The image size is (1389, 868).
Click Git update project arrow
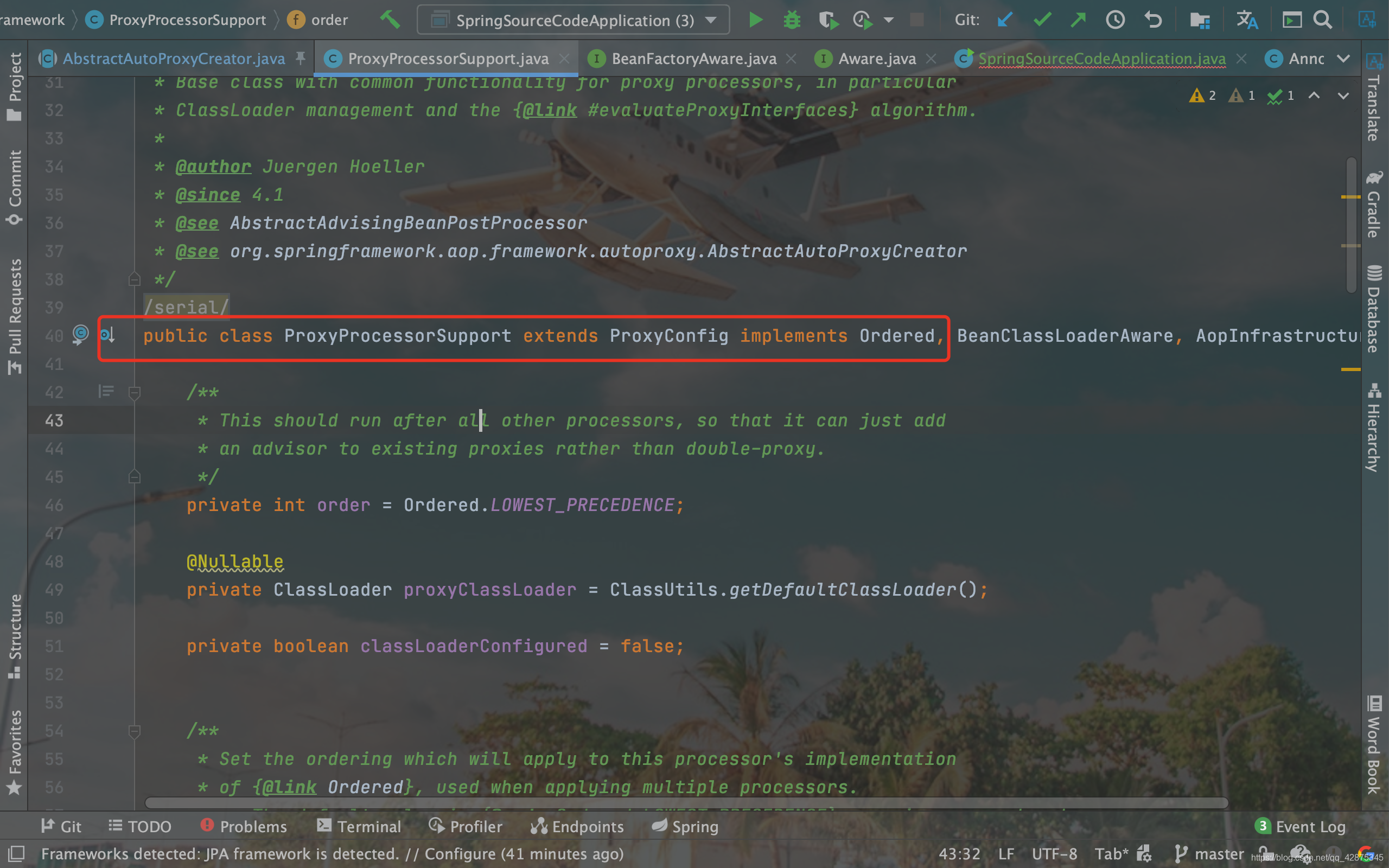tap(1004, 20)
